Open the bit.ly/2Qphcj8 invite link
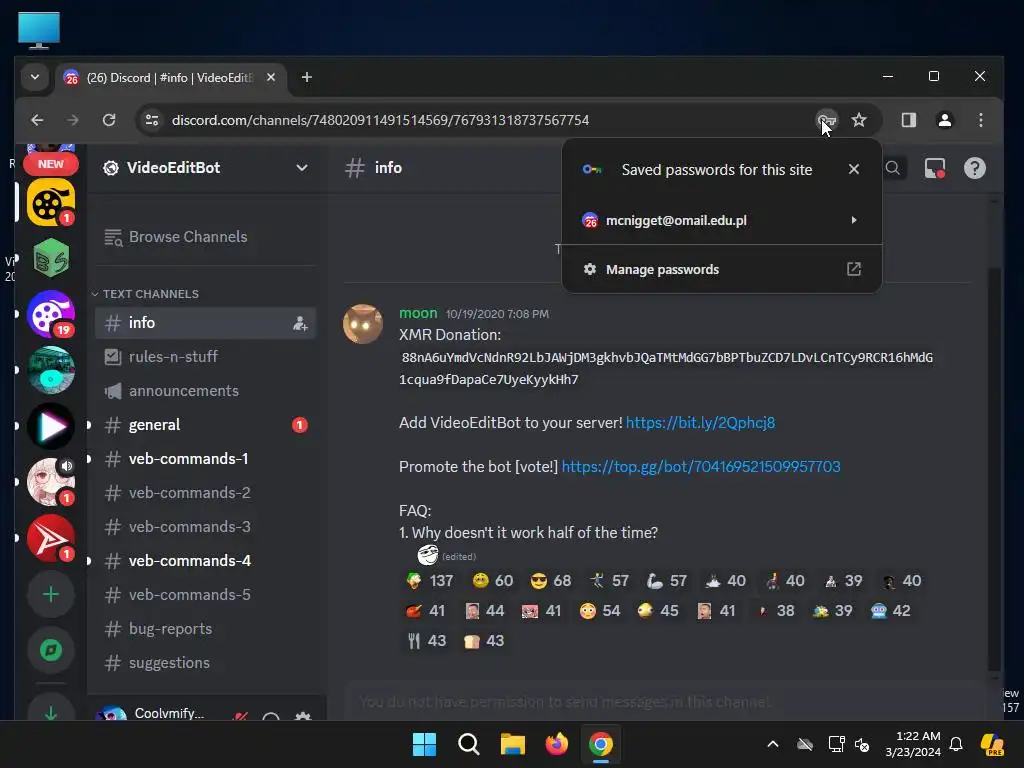 tap(700, 423)
